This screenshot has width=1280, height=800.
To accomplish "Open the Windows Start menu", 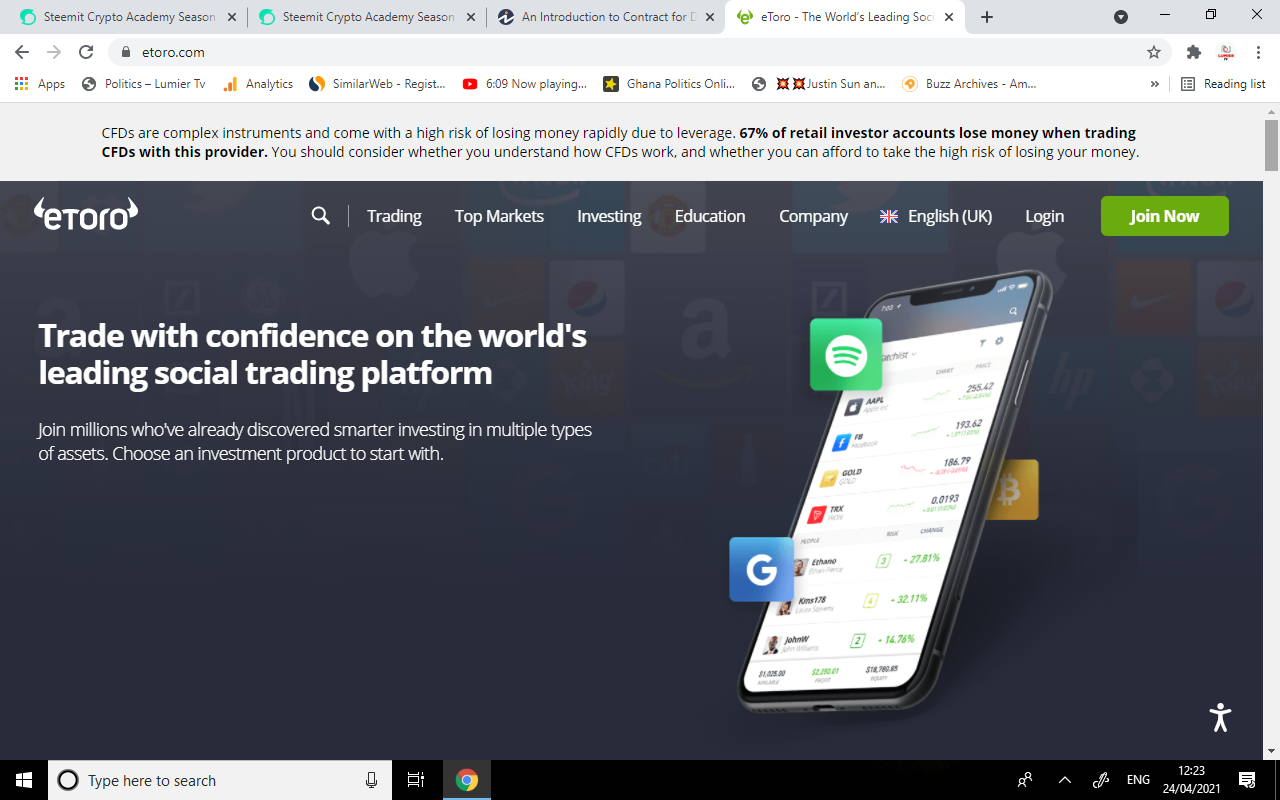I will pyautogui.click(x=24, y=780).
